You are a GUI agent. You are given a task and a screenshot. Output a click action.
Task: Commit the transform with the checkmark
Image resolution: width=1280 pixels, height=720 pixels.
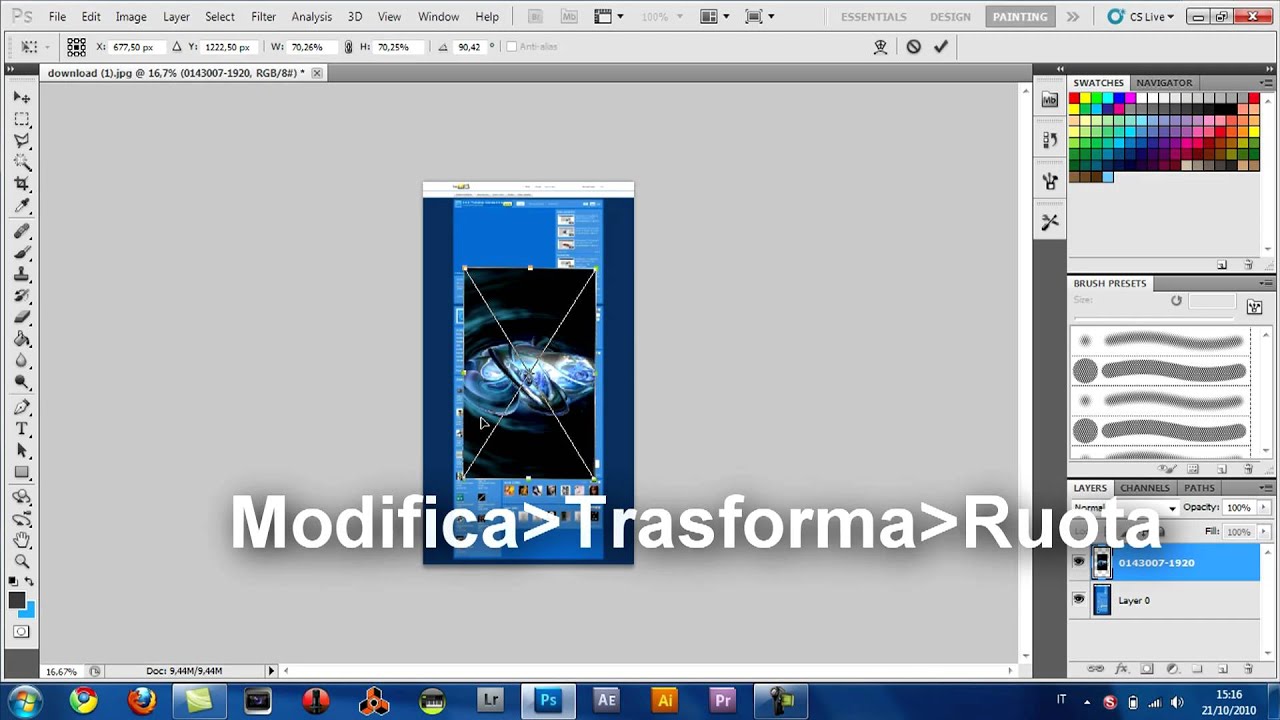tap(941, 46)
